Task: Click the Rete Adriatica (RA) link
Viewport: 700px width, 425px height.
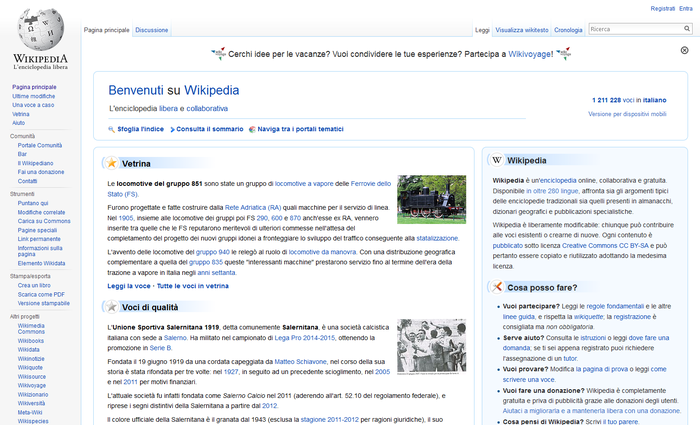Action: [x=253, y=208]
